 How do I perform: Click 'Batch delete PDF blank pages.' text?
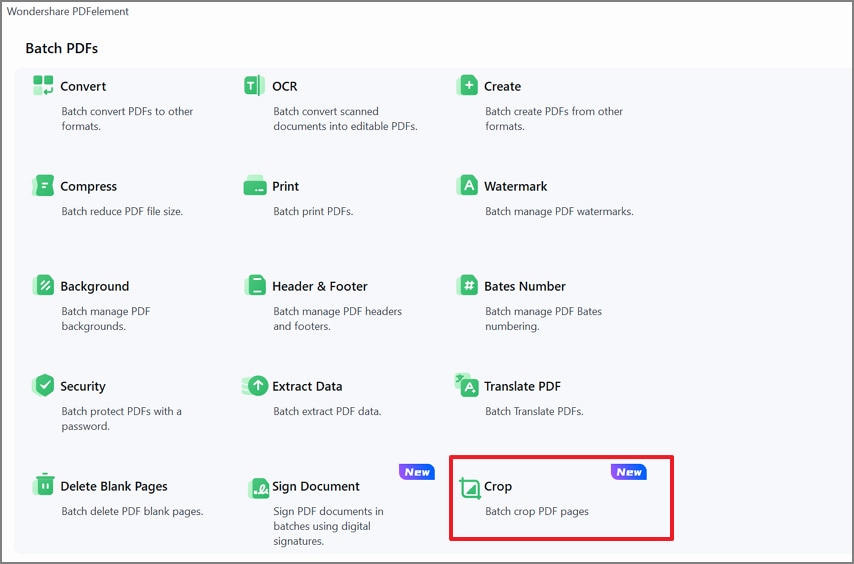point(132,512)
